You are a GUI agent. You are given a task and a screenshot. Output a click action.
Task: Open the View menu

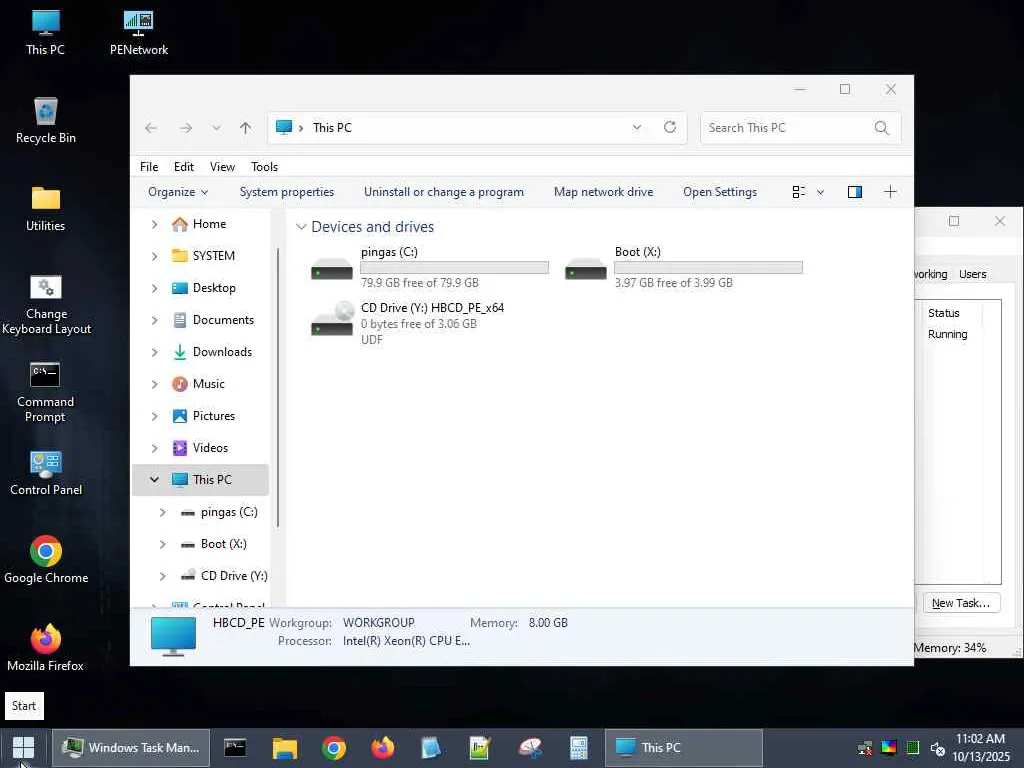pyautogui.click(x=222, y=167)
